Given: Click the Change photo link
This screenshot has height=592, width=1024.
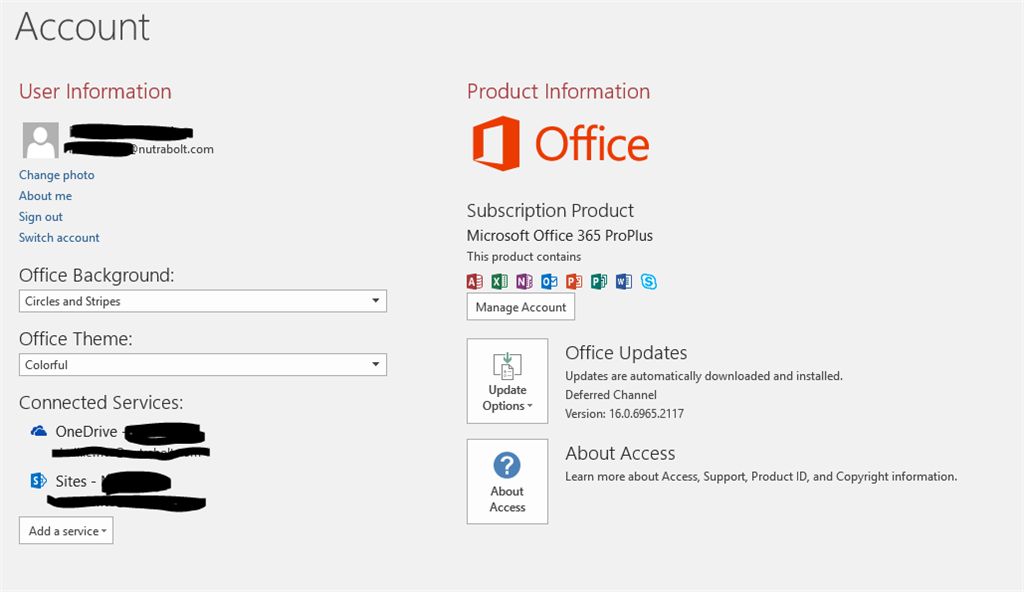Looking at the screenshot, I should click(57, 175).
